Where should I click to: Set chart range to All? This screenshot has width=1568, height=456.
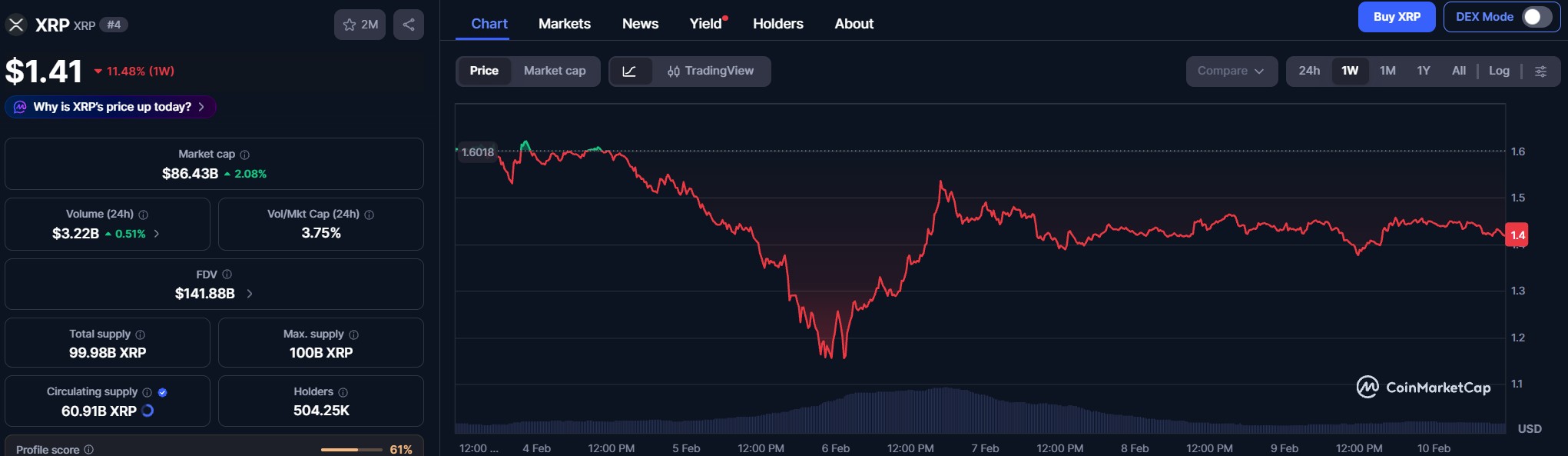click(x=1459, y=71)
